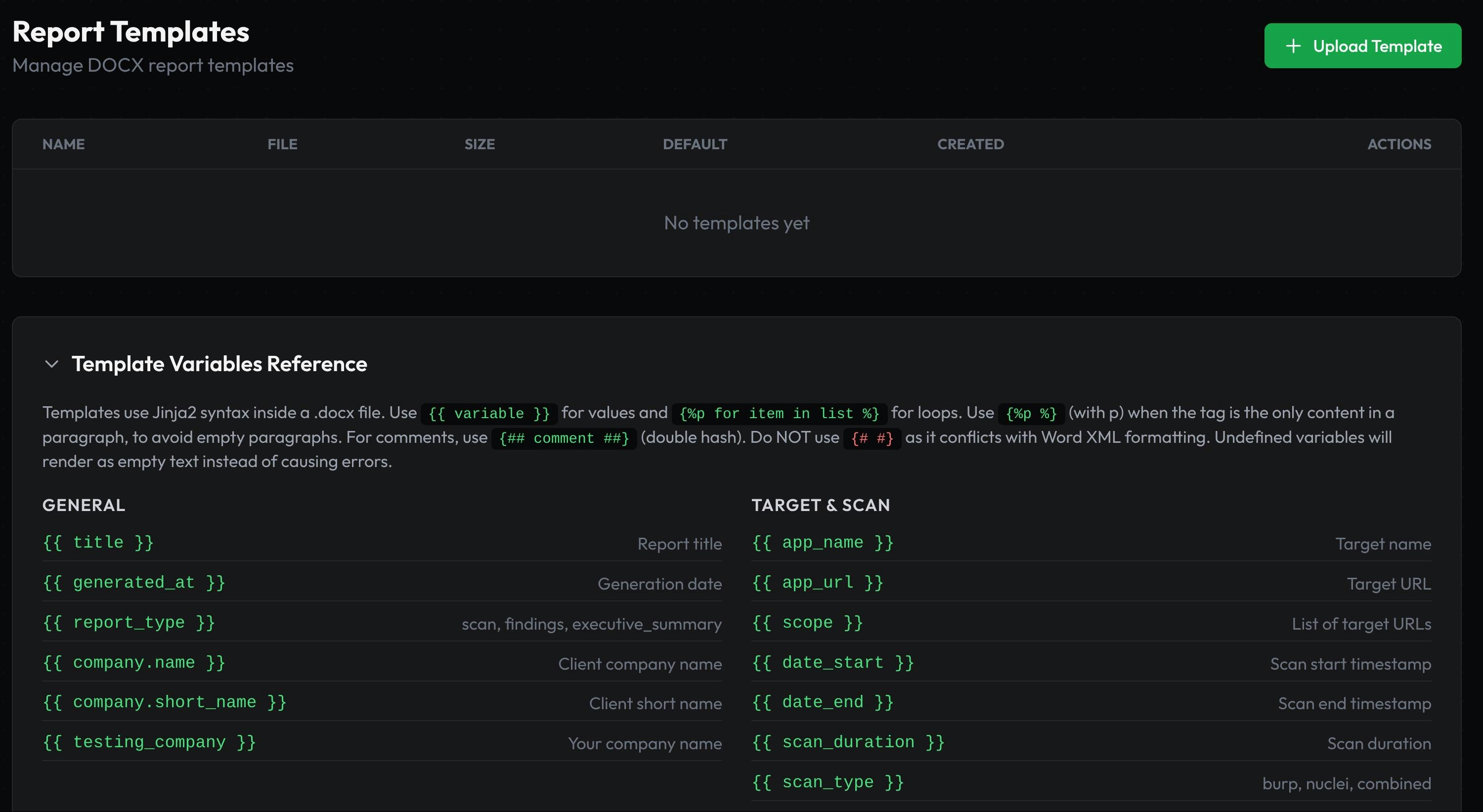Select the {{ app_name }} variable under Target & Scan
This screenshot has height=812, width=1483.
823,542
